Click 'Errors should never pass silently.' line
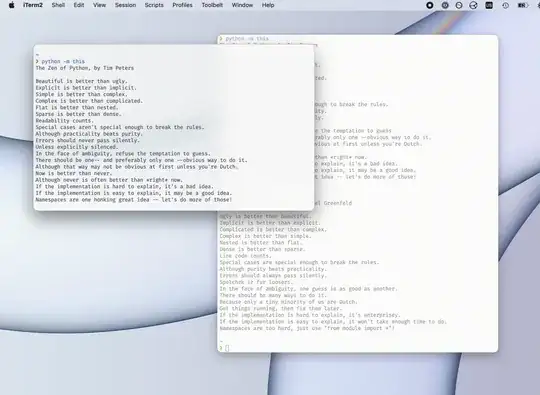The image size is (540, 395). point(87,141)
